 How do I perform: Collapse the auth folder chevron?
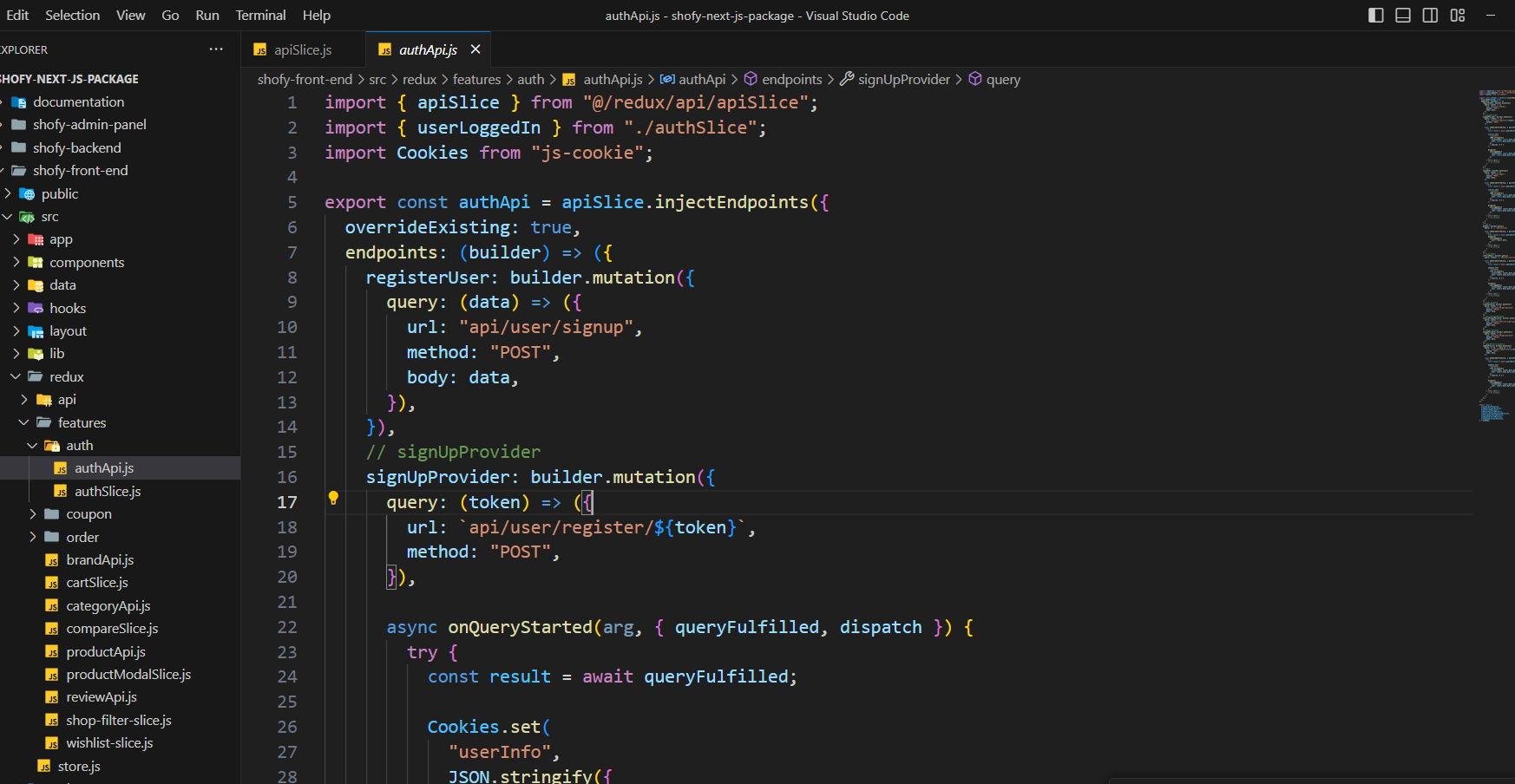[33, 445]
